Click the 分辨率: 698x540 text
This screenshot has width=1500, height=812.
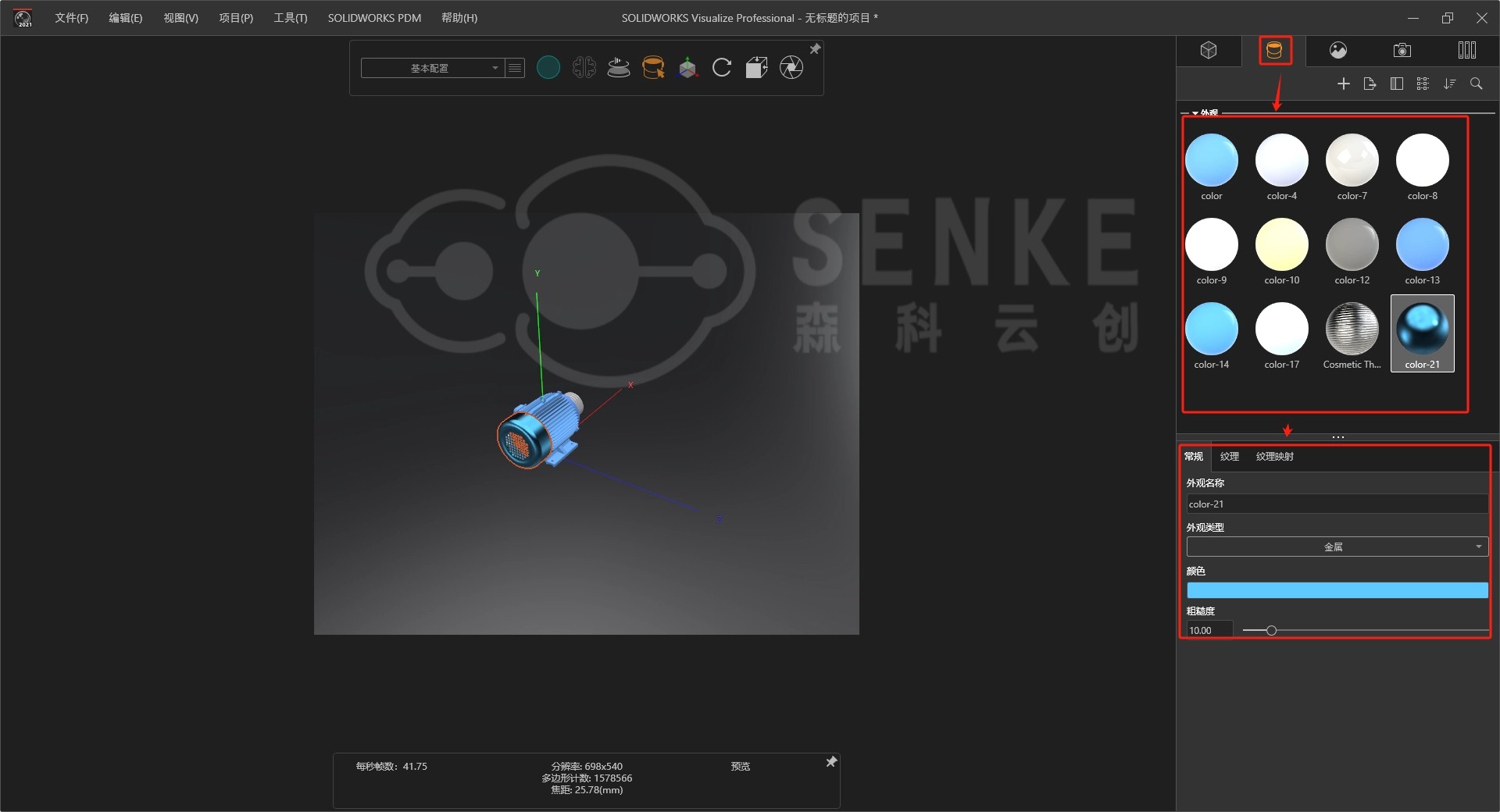point(587,767)
